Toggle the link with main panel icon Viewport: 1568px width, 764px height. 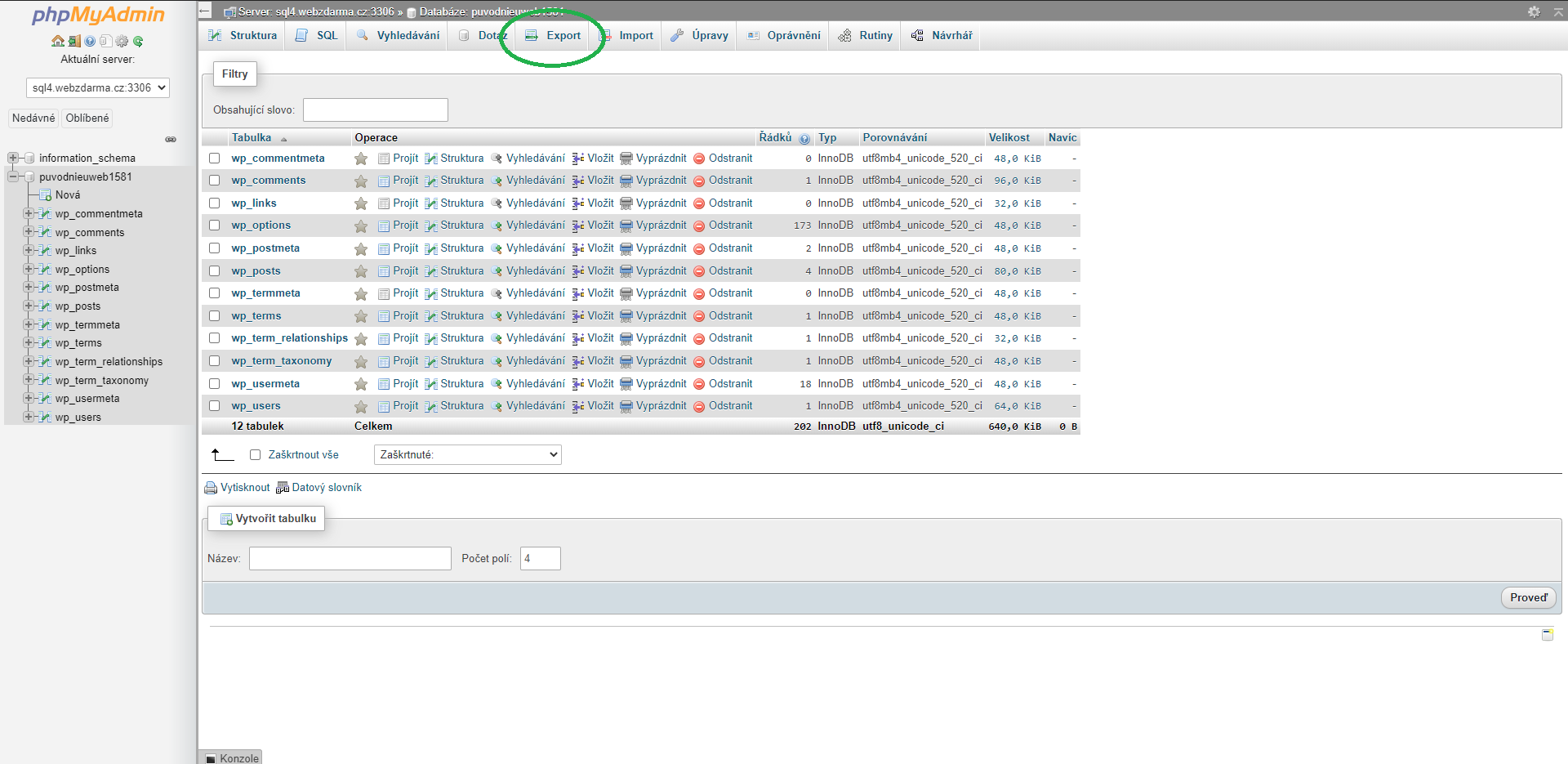pyautogui.click(x=171, y=140)
